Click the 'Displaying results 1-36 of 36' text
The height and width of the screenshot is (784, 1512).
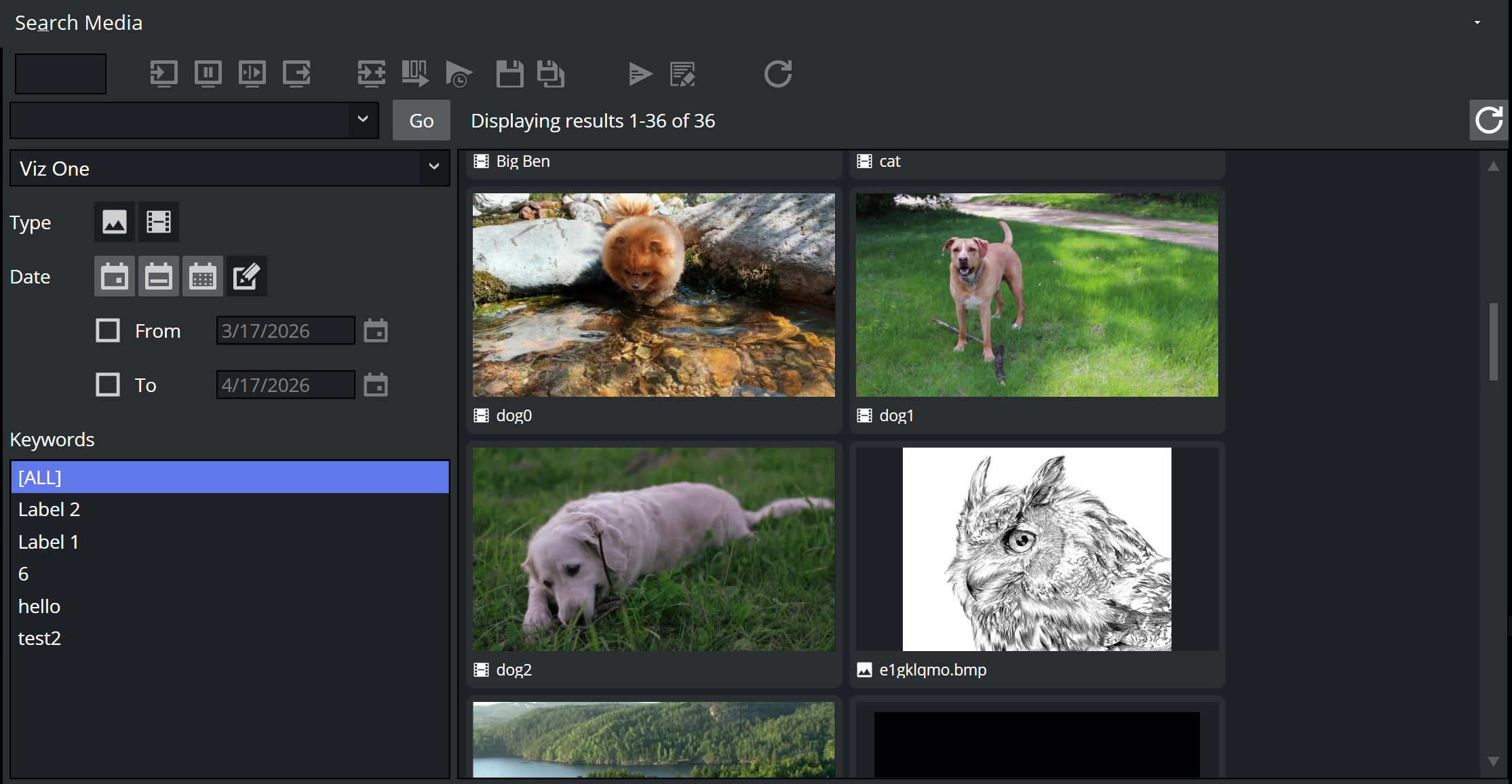[x=593, y=121]
